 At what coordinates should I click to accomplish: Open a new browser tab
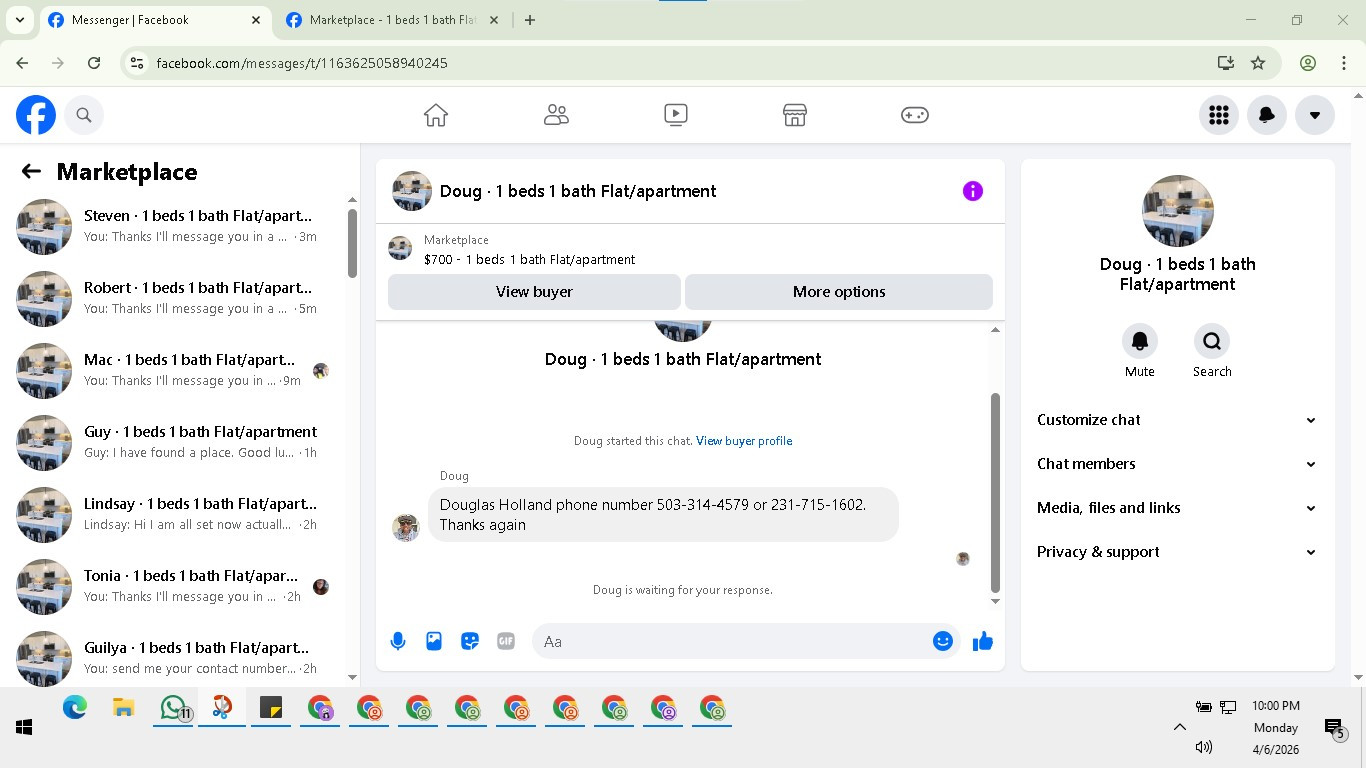tap(530, 20)
